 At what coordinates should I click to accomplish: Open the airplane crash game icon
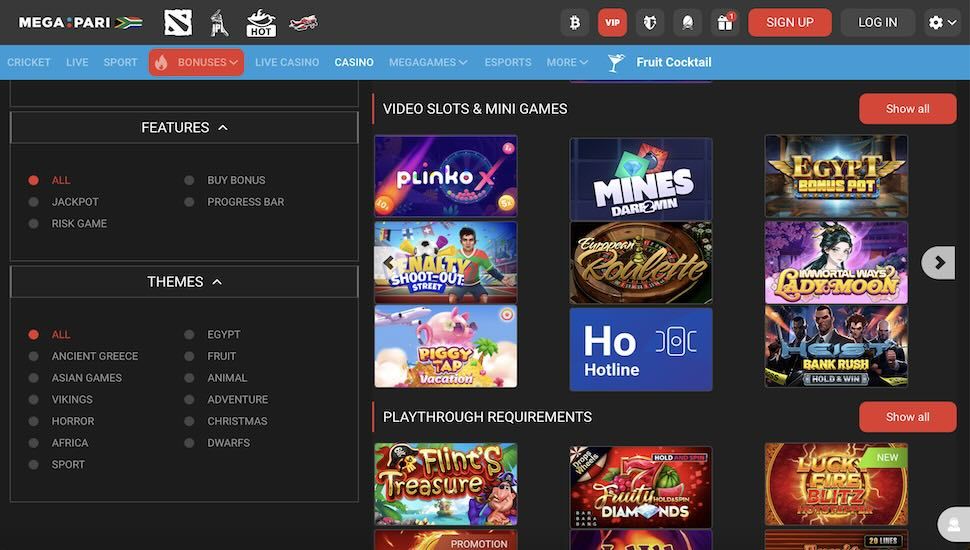(x=303, y=23)
